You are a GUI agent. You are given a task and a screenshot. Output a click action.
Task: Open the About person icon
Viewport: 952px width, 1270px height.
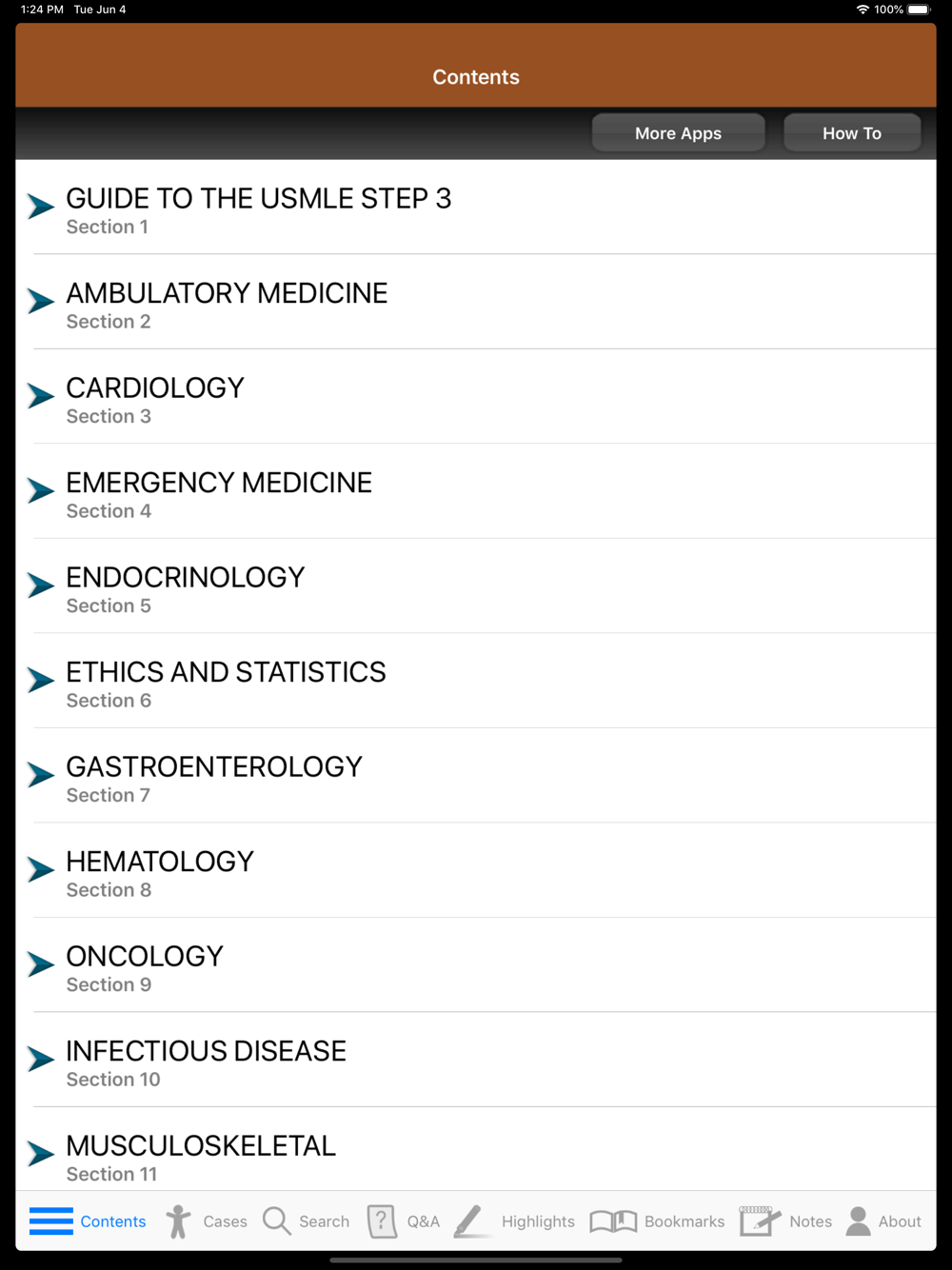point(859,1221)
